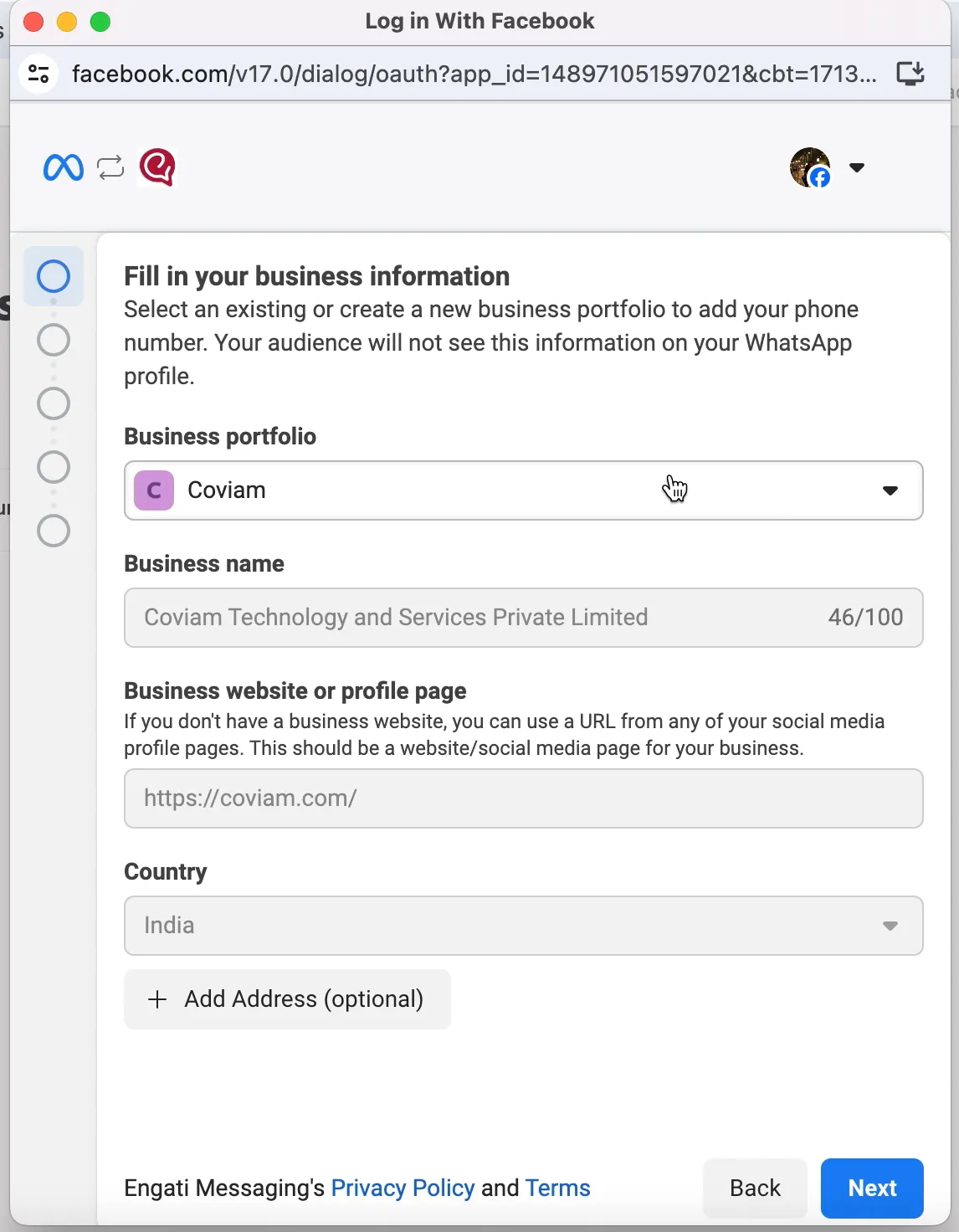Open the Terms link
The width and height of the screenshot is (959, 1232).
click(x=557, y=1188)
